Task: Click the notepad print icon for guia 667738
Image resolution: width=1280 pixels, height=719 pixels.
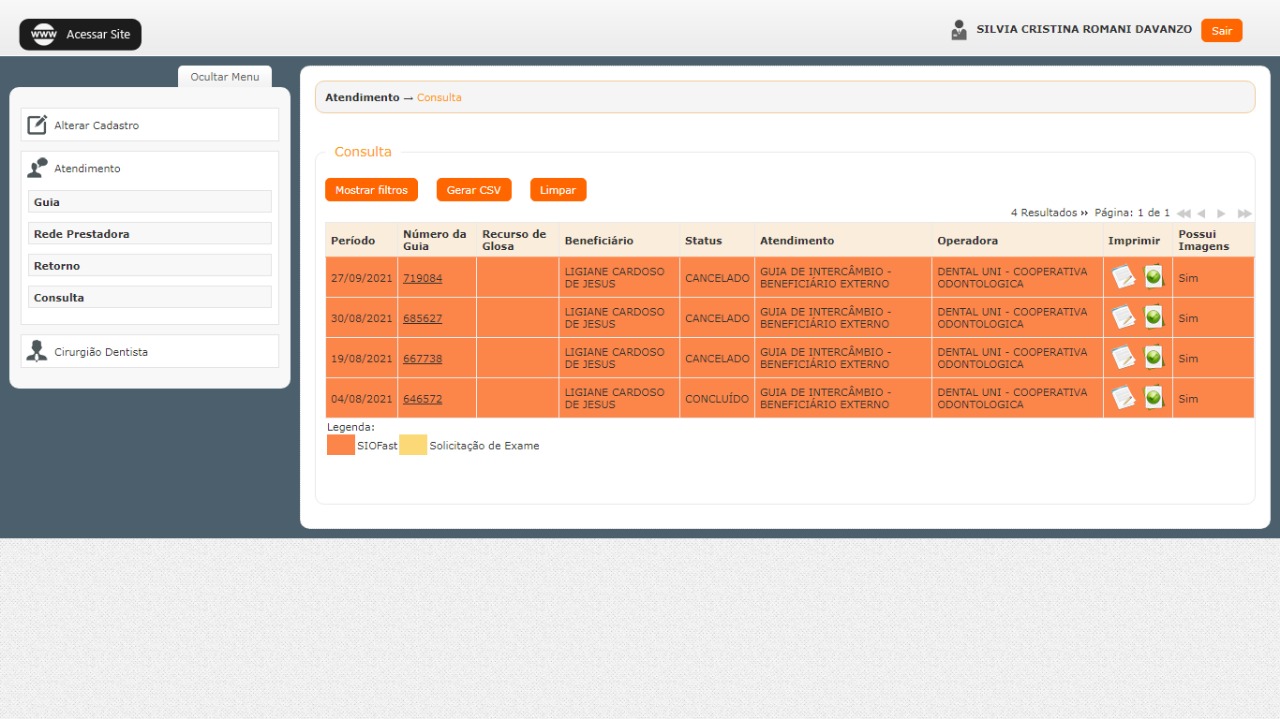Action: click(1124, 357)
